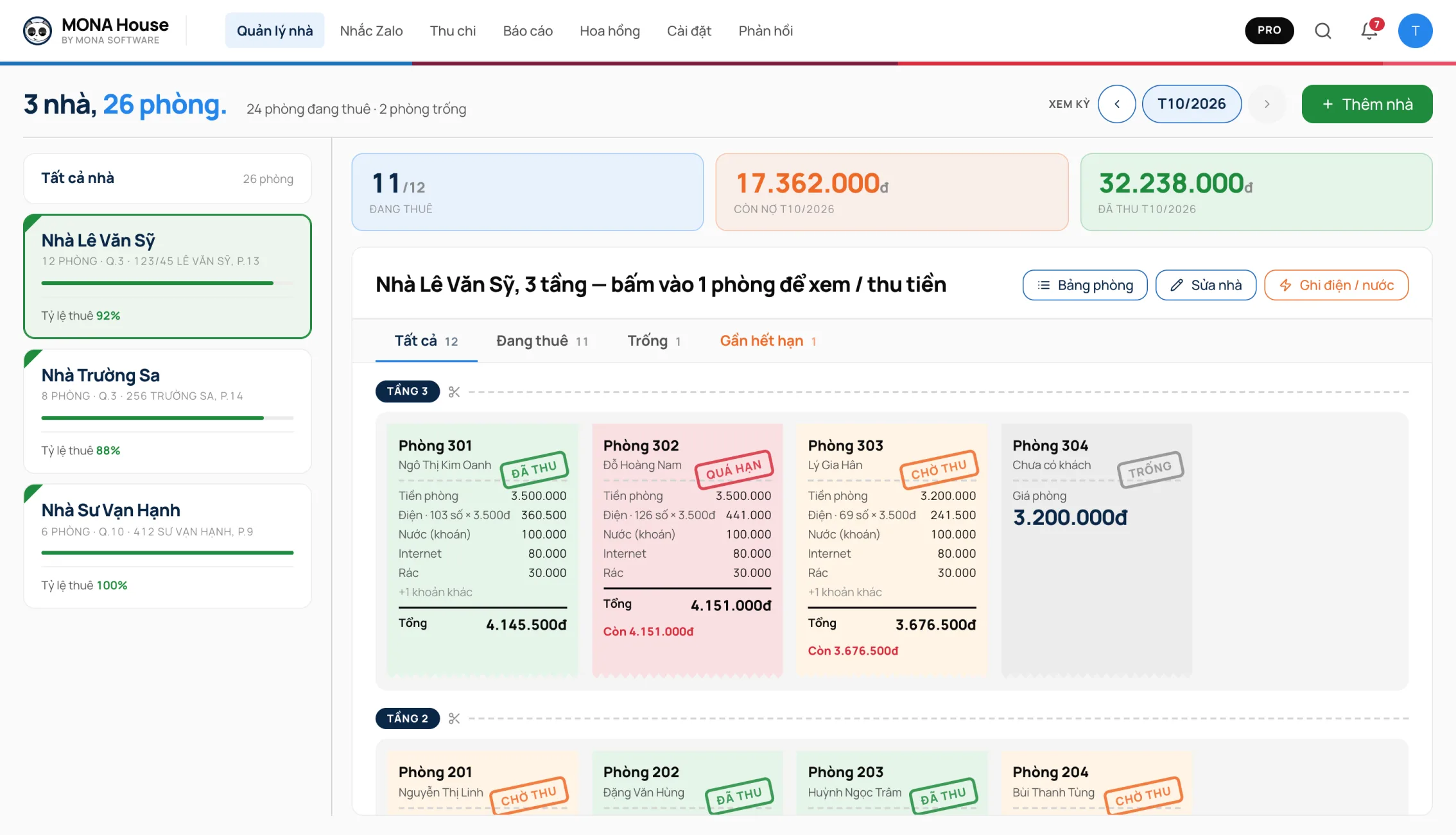Open Phòng 201 card

[x=482, y=783]
